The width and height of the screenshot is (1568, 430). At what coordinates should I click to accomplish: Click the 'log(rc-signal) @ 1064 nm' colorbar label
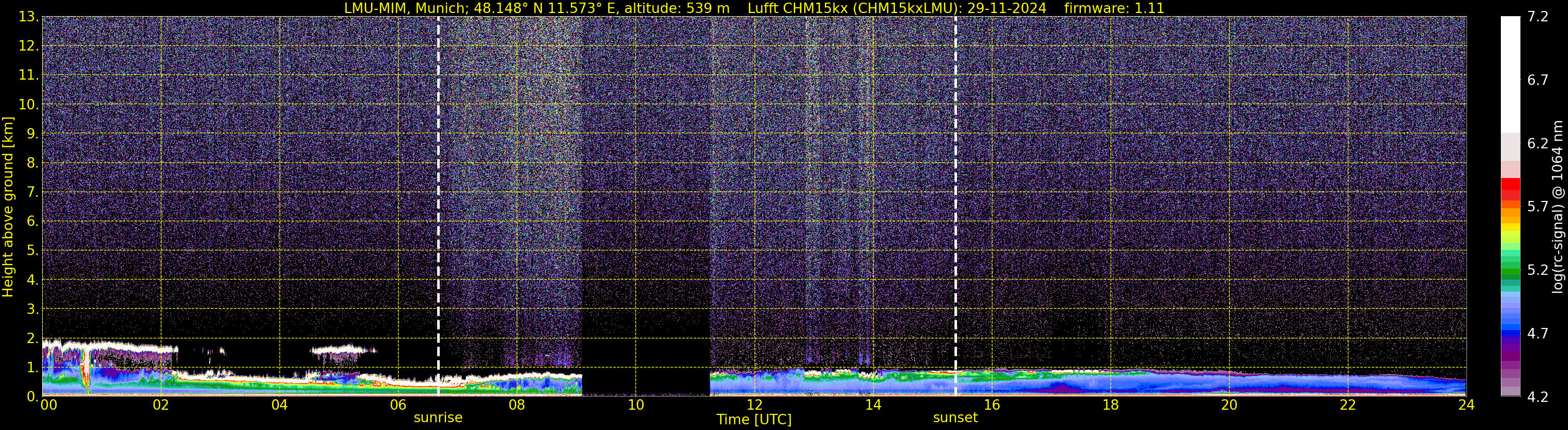1557,207
